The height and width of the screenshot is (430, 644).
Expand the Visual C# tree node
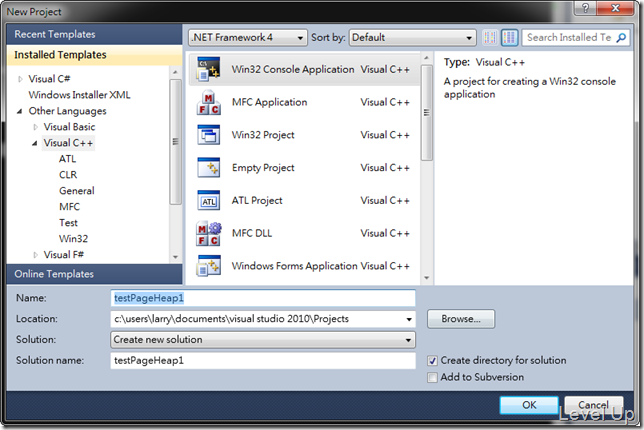pyautogui.click(x=20, y=79)
